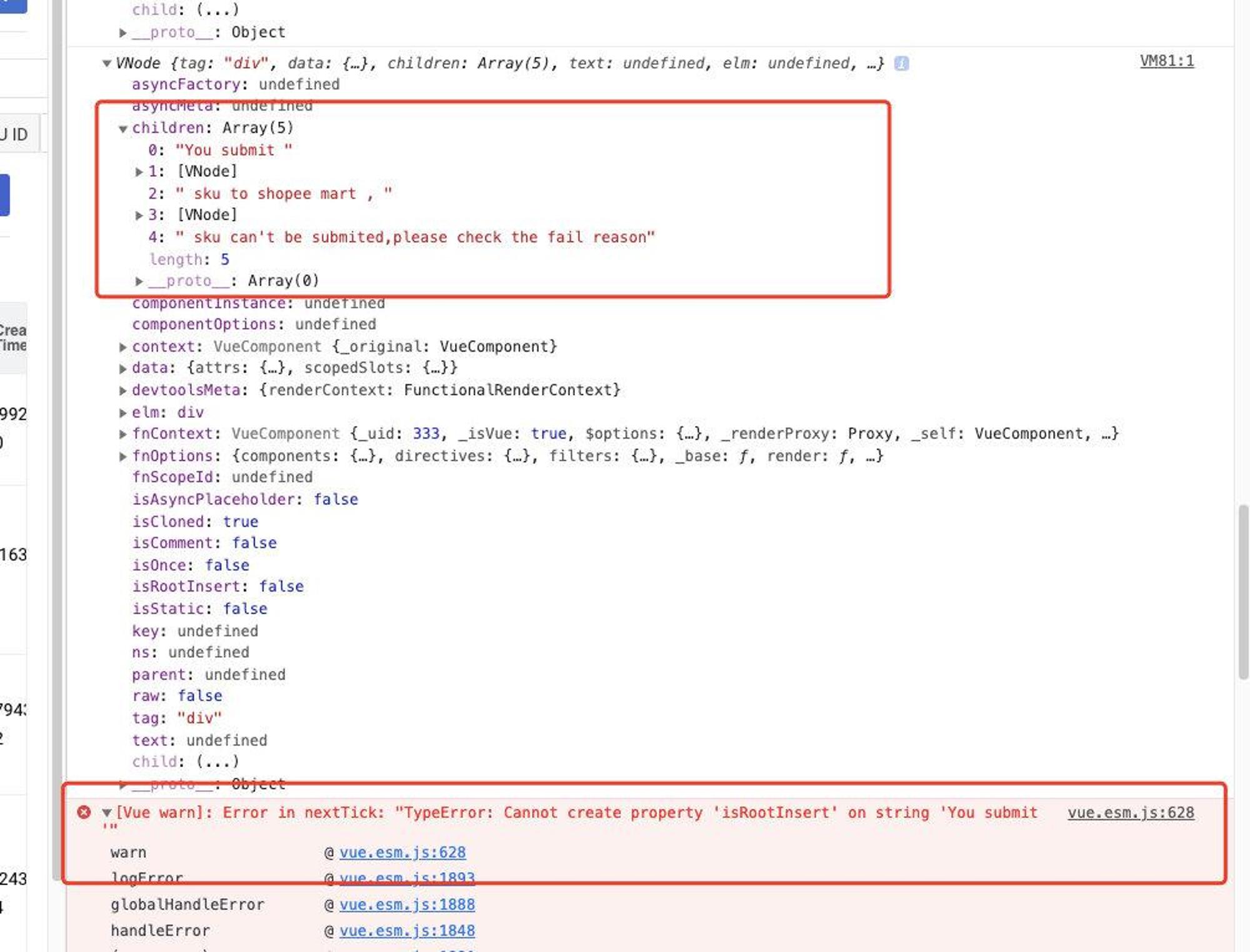Click the info badge after the VNode summary
This screenshot has width=1250, height=952.
point(901,63)
